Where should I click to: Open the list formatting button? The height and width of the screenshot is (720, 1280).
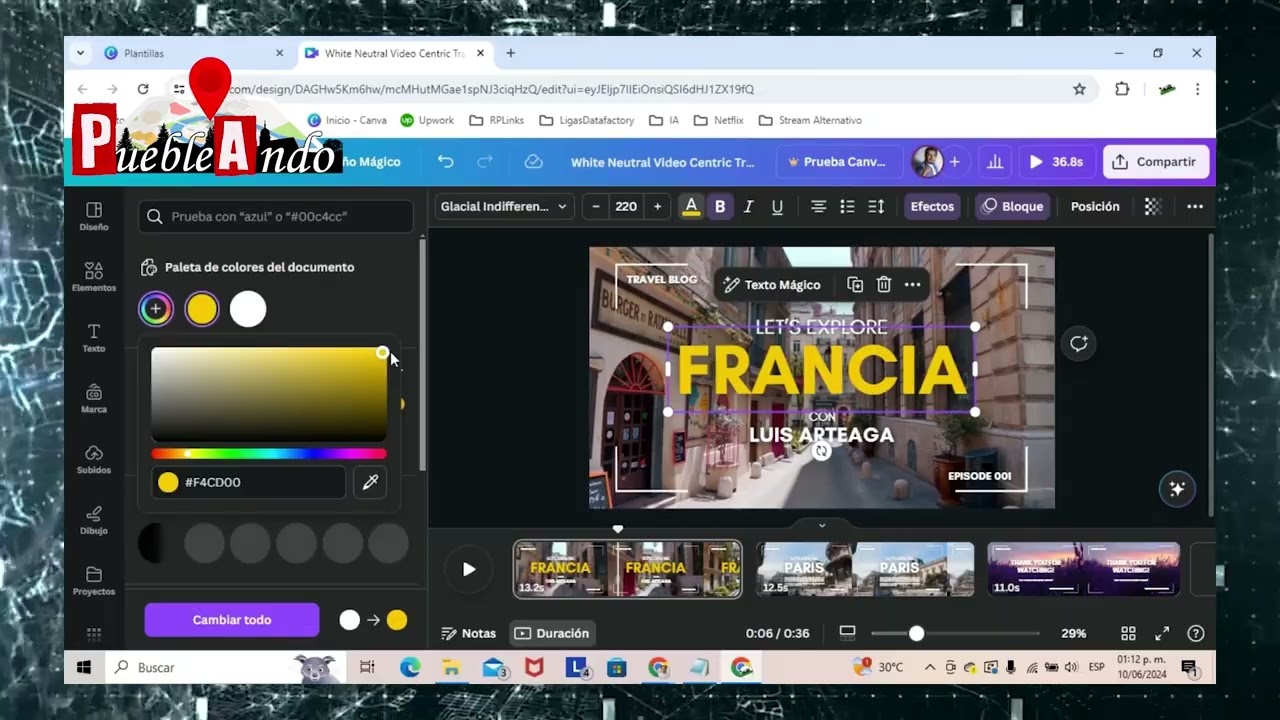coord(847,206)
